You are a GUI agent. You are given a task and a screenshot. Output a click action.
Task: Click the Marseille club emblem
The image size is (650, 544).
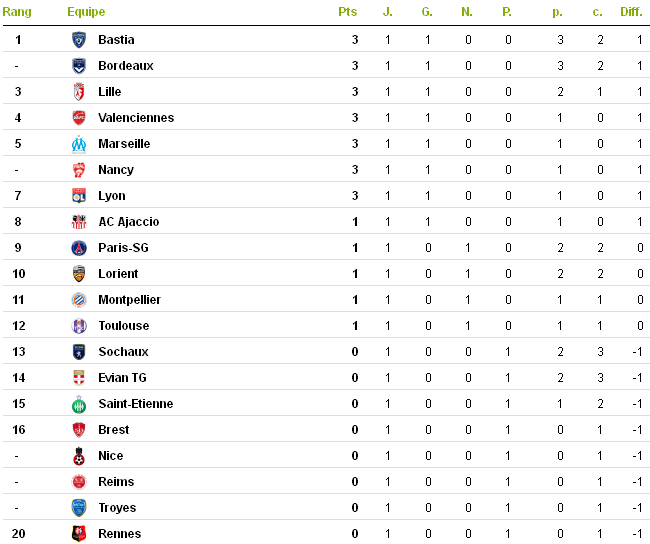[x=79, y=144]
